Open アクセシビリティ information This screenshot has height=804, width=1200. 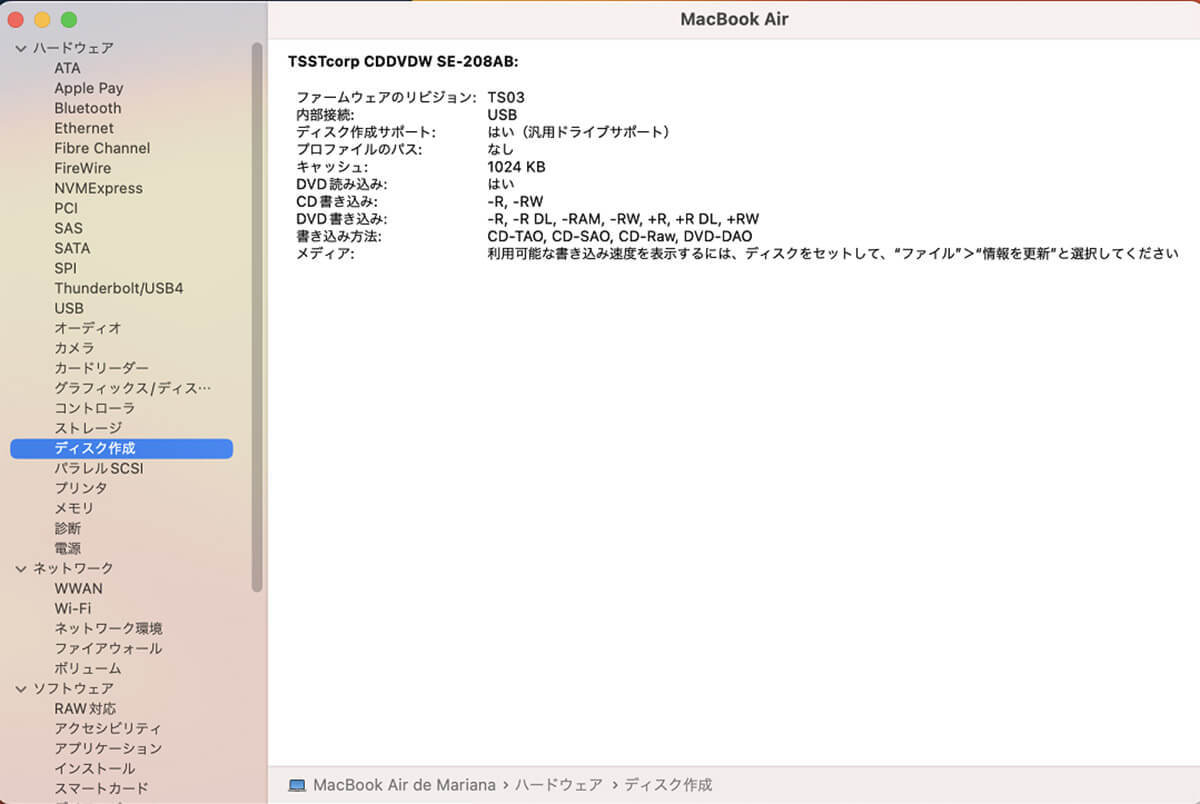point(108,728)
